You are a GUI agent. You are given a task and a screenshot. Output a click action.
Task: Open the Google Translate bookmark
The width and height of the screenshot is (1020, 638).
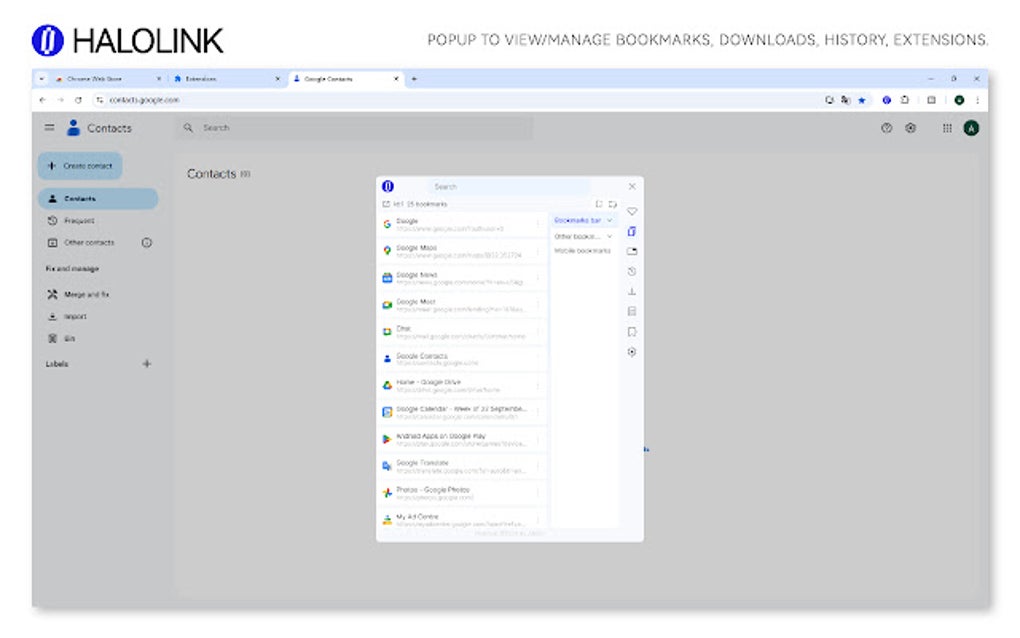coord(462,466)
